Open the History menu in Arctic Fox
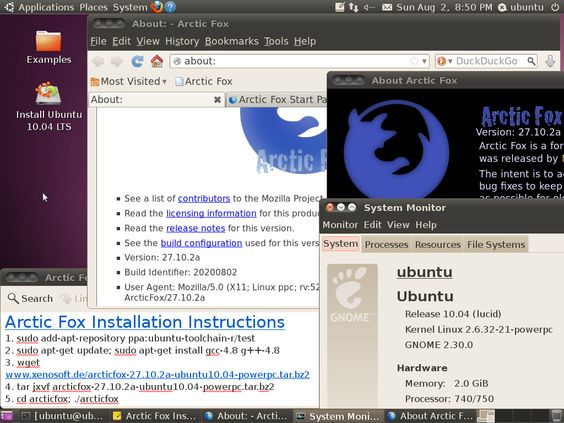The width and height of the screenshot is (564, 423). [x=182, y=41]
